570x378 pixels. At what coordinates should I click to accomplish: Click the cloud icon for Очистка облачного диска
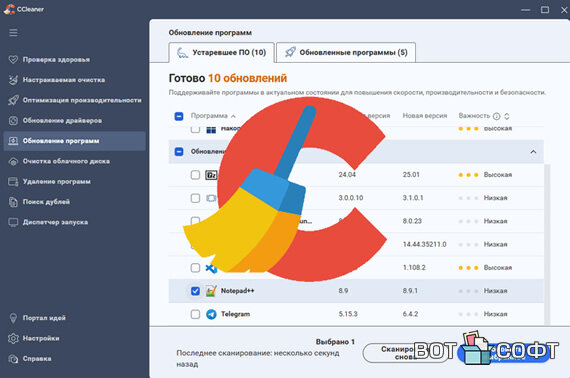13,161
